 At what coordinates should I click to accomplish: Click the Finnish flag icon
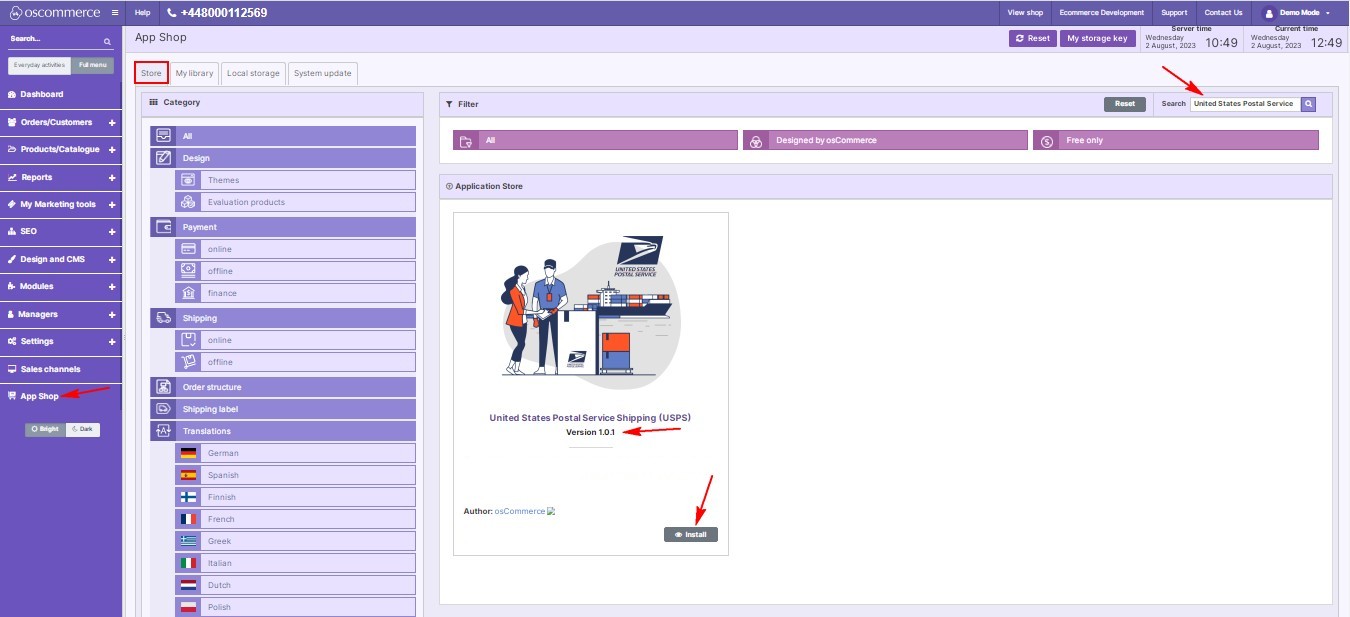point(188,497)
